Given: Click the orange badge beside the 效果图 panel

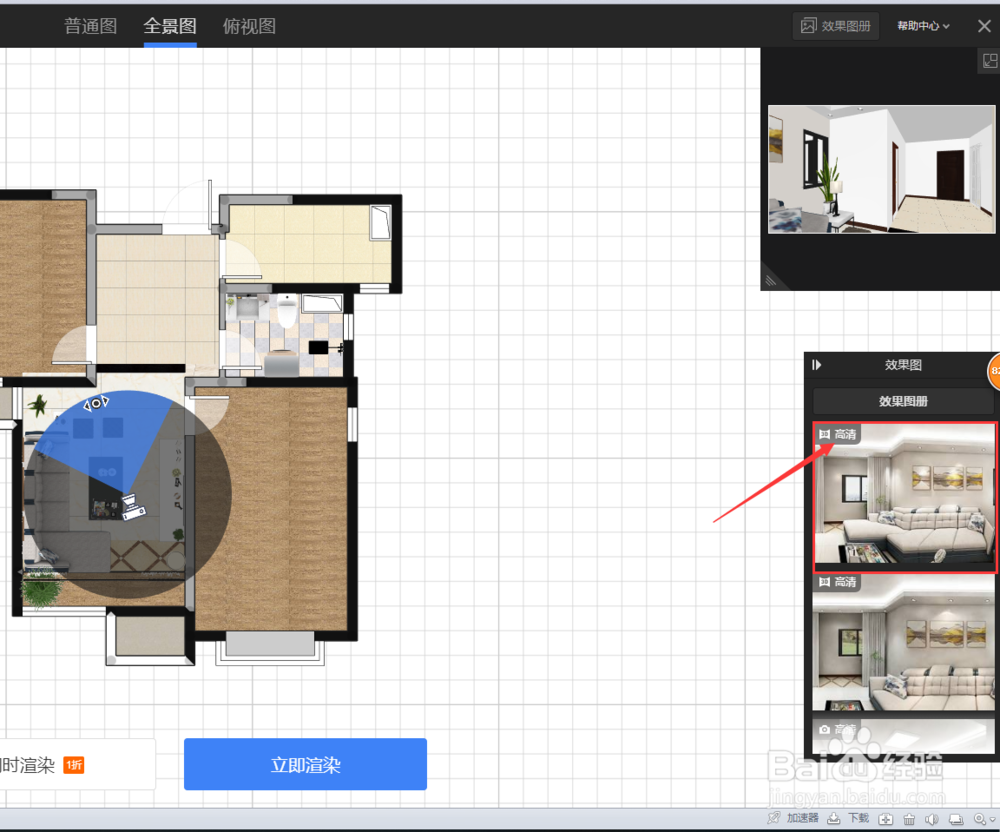Looking at the screenshot, I should [x=994, y=371].
